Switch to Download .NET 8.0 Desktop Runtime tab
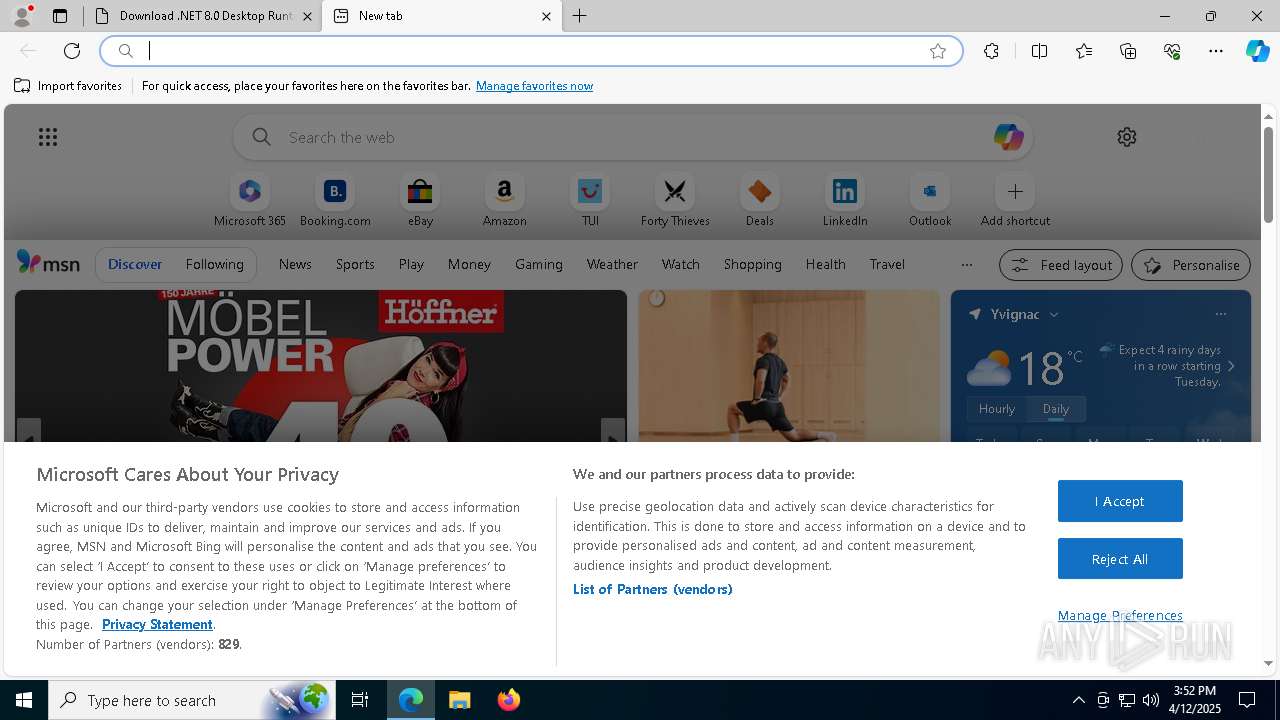 pos(202,16)
